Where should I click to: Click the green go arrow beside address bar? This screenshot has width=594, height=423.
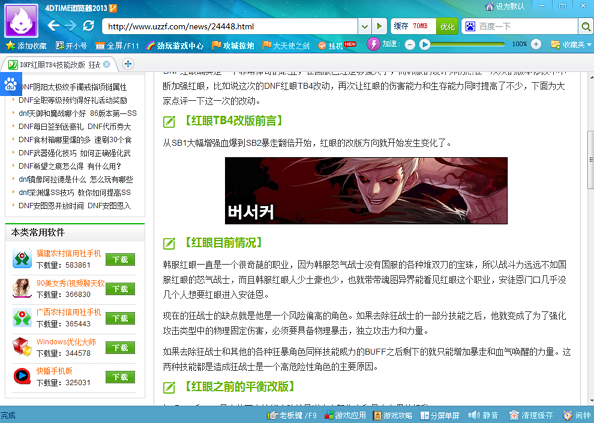point(379,27)
